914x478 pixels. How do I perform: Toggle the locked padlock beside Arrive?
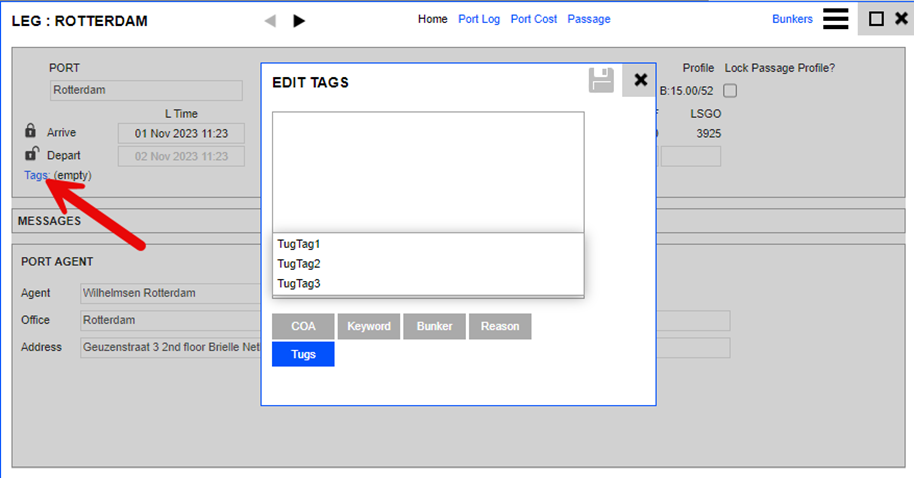pyautogui.click(x=31, y=131)
